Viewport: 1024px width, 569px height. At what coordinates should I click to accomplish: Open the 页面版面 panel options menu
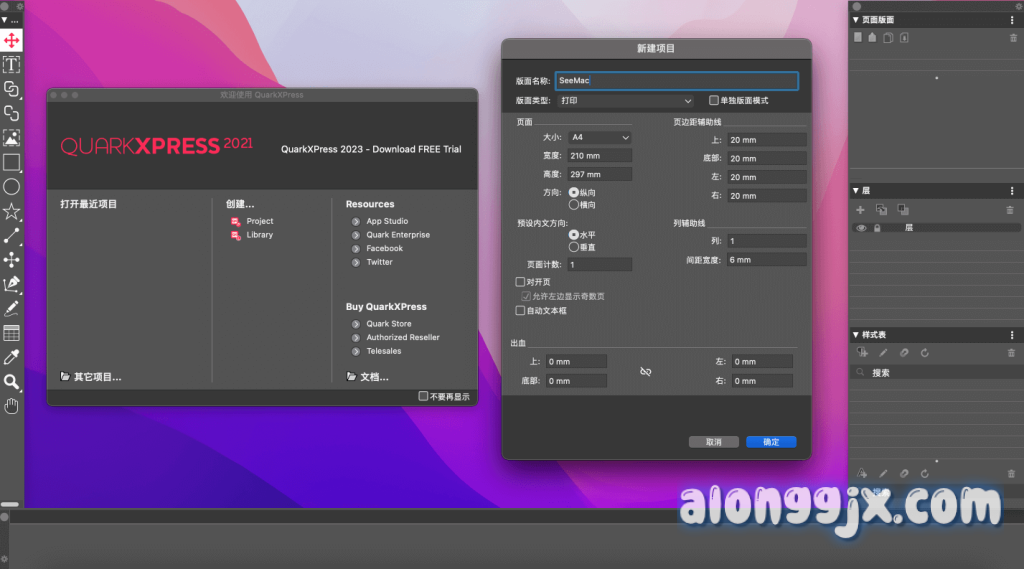(x=1011, y=20)
